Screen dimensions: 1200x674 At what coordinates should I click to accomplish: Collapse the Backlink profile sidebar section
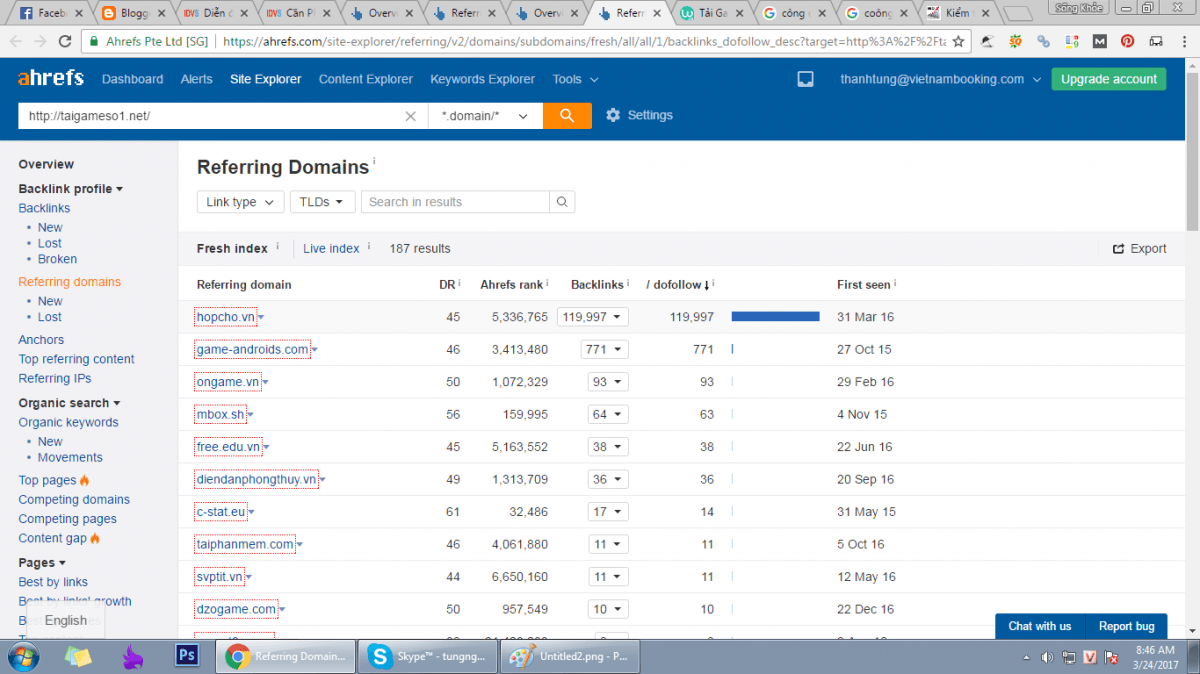pyautogui.click(x=70, y=189)
